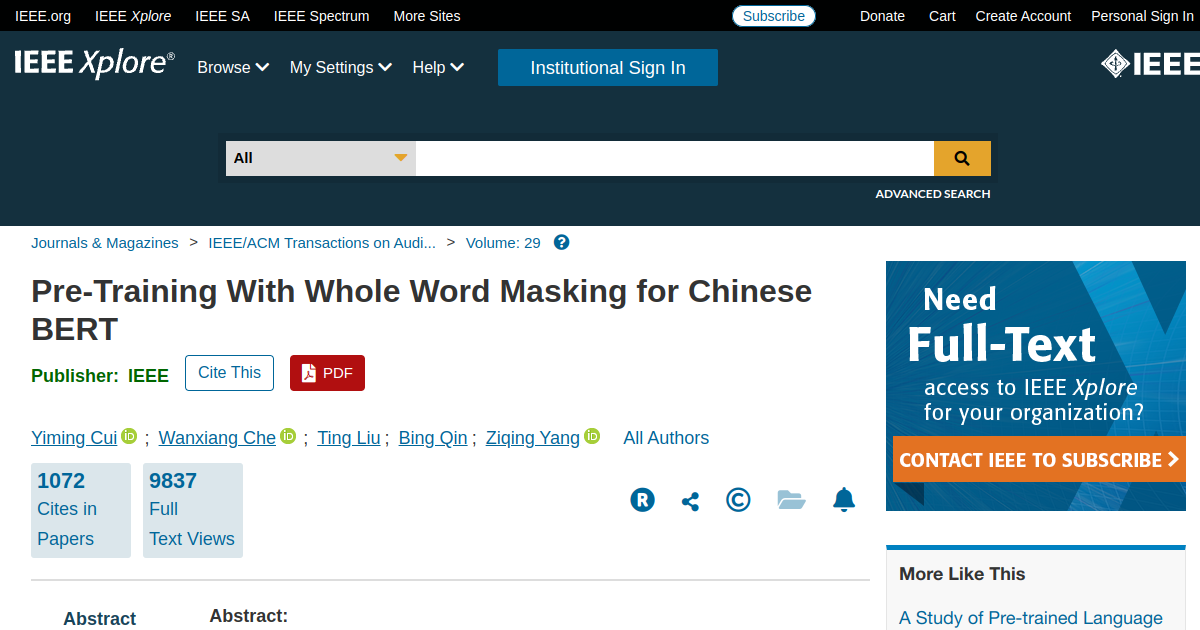Screen dimensions: 1200x630
Task: Show All Authors
Action: 666,438
